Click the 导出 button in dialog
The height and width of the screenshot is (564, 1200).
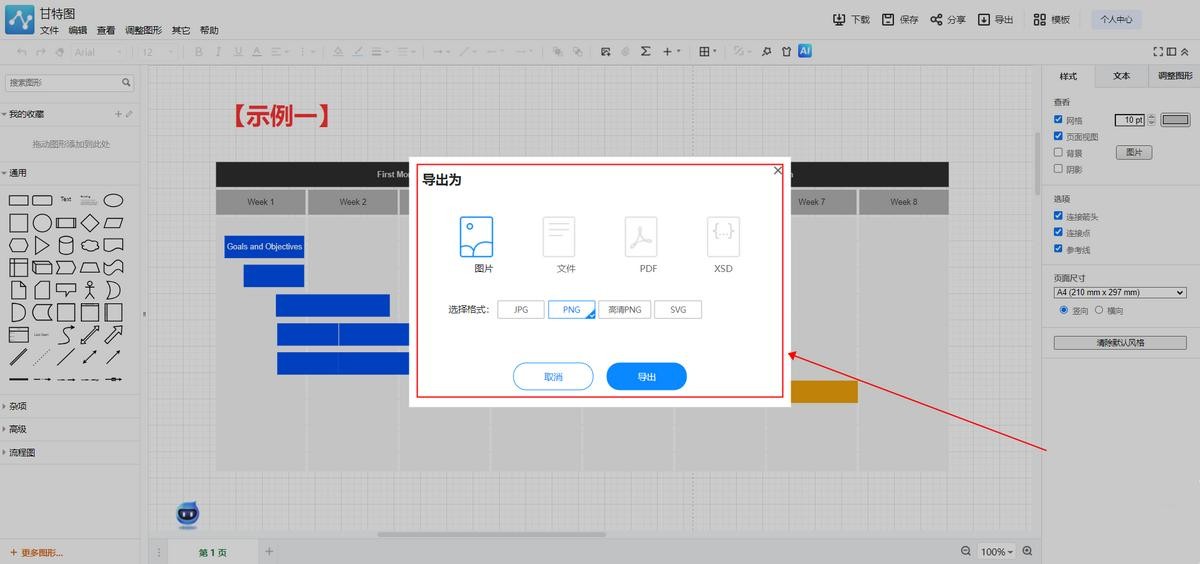point(646,377)
